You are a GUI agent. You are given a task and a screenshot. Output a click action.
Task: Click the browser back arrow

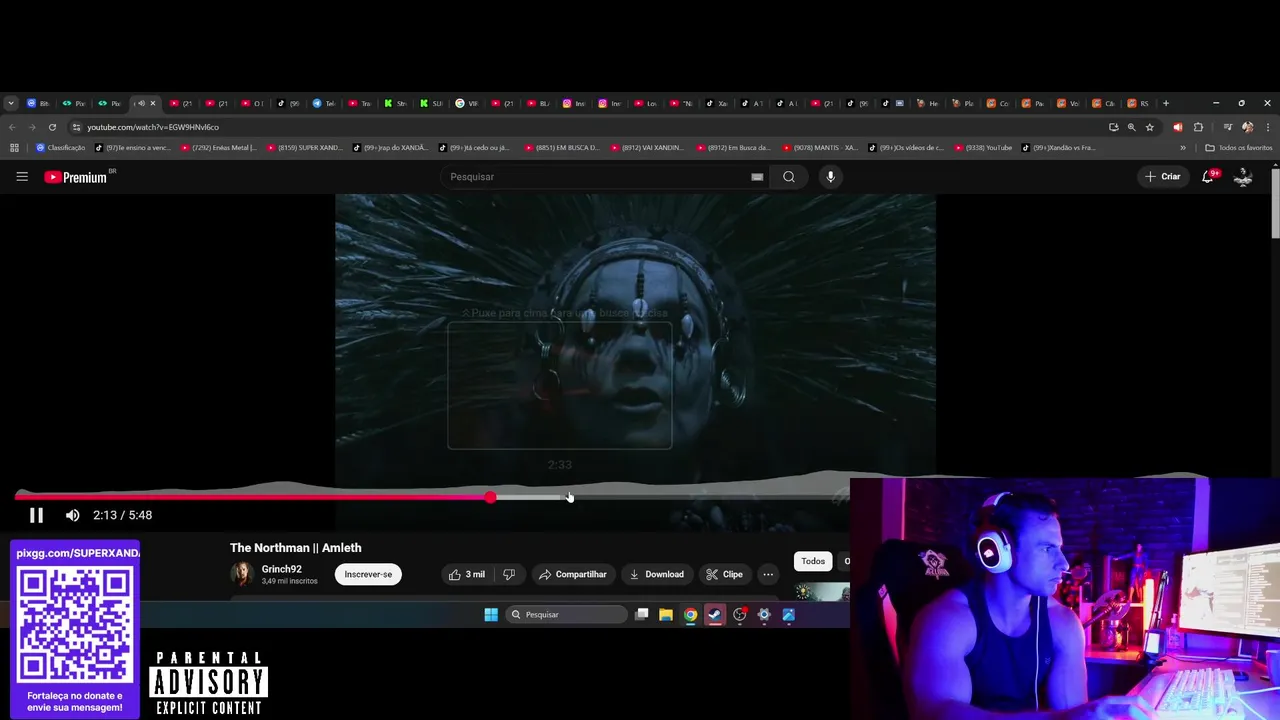pyautogui.click(x=12, y=127)
